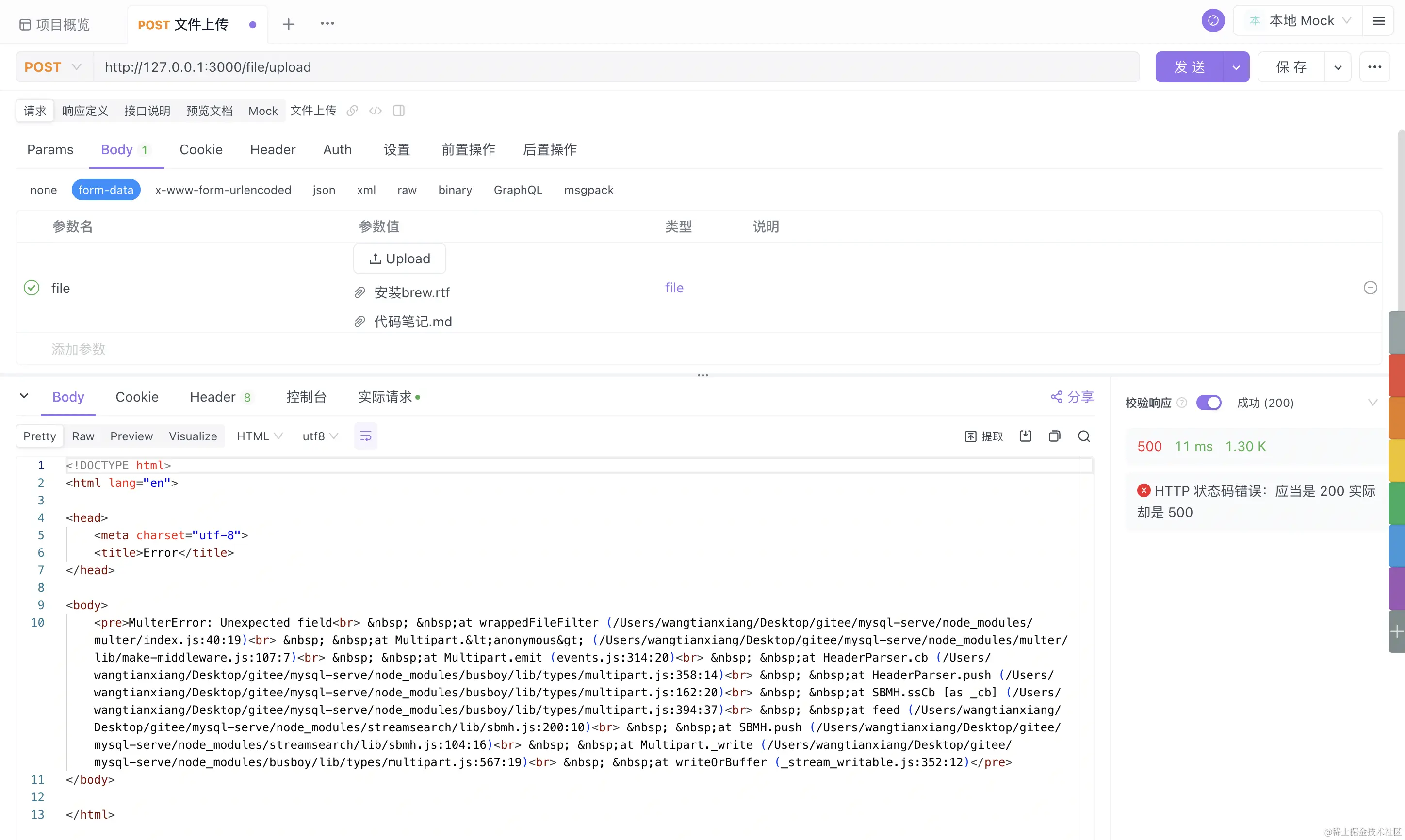This screenshot has width=1405, height=840.
Task: Click the copy response icon
Action: 1054,436
